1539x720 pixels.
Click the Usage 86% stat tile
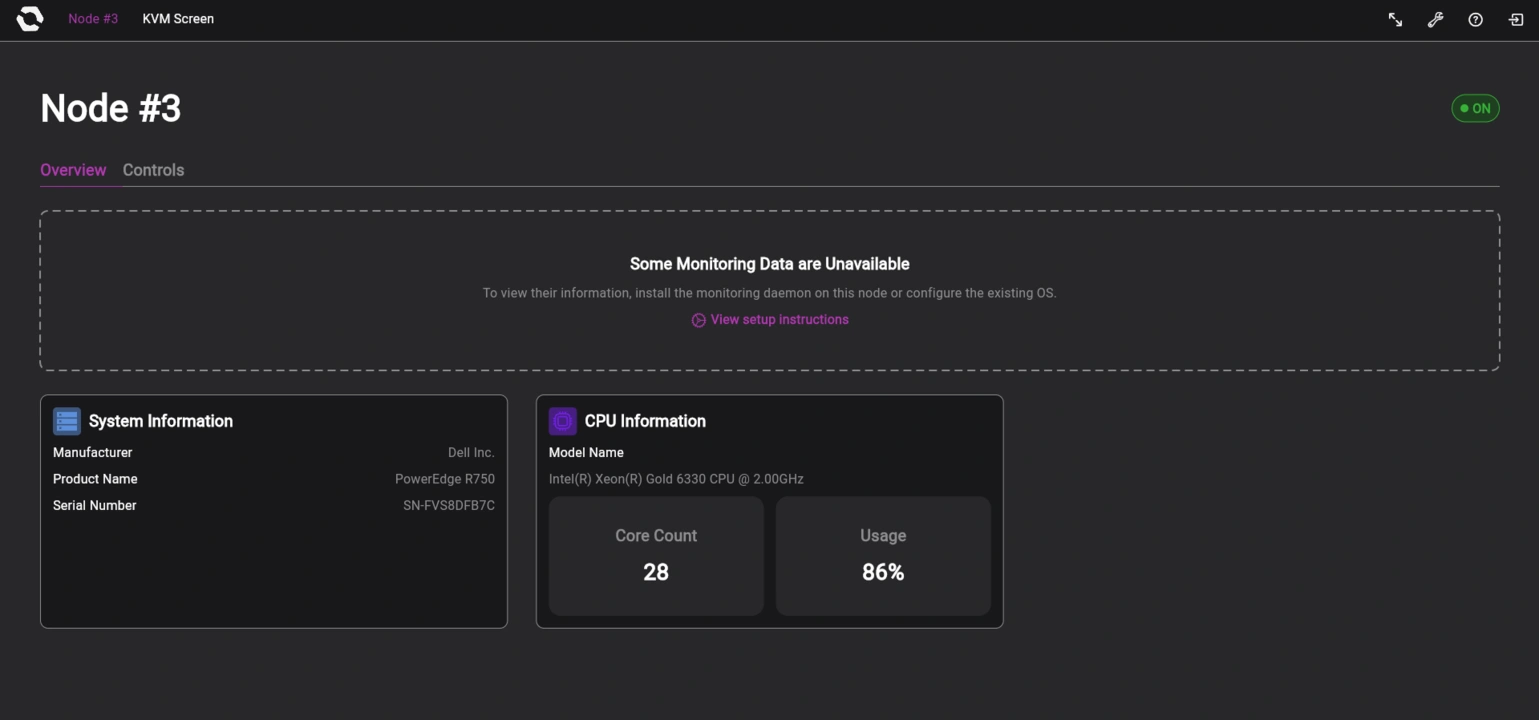point(883,555)
